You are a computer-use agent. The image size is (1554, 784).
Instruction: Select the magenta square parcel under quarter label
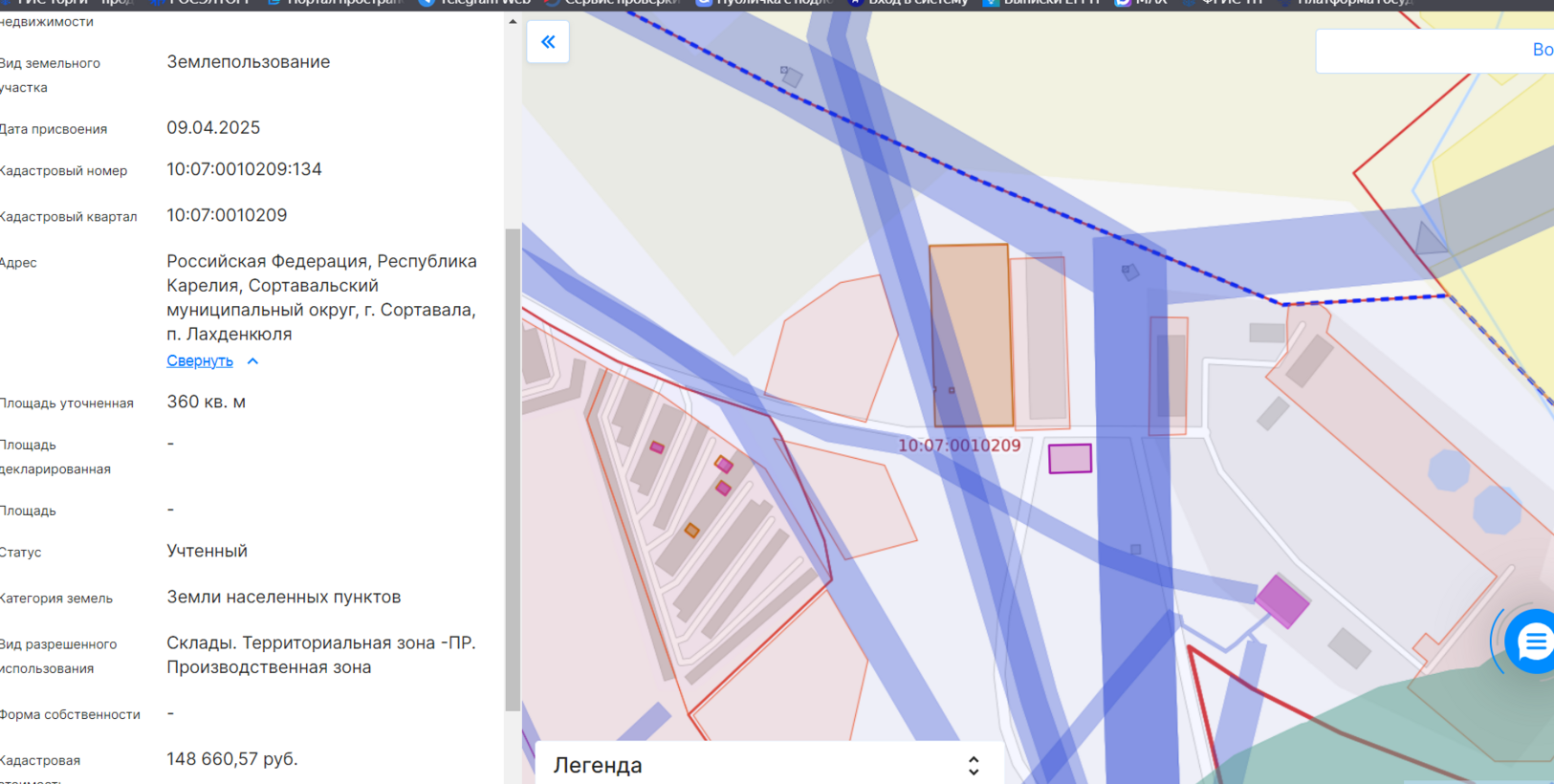(x=1069, y=458)
